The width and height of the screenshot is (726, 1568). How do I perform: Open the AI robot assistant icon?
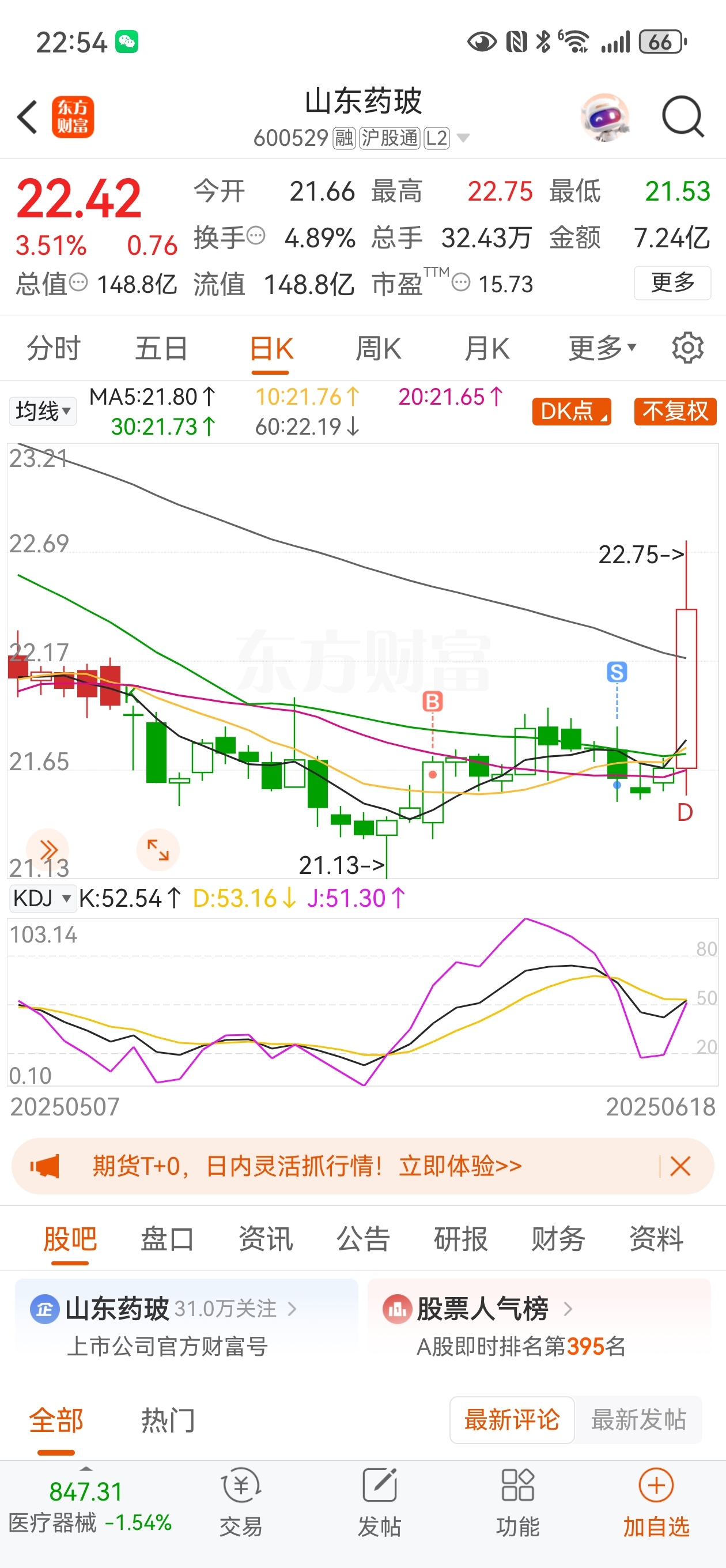(604, 117)
